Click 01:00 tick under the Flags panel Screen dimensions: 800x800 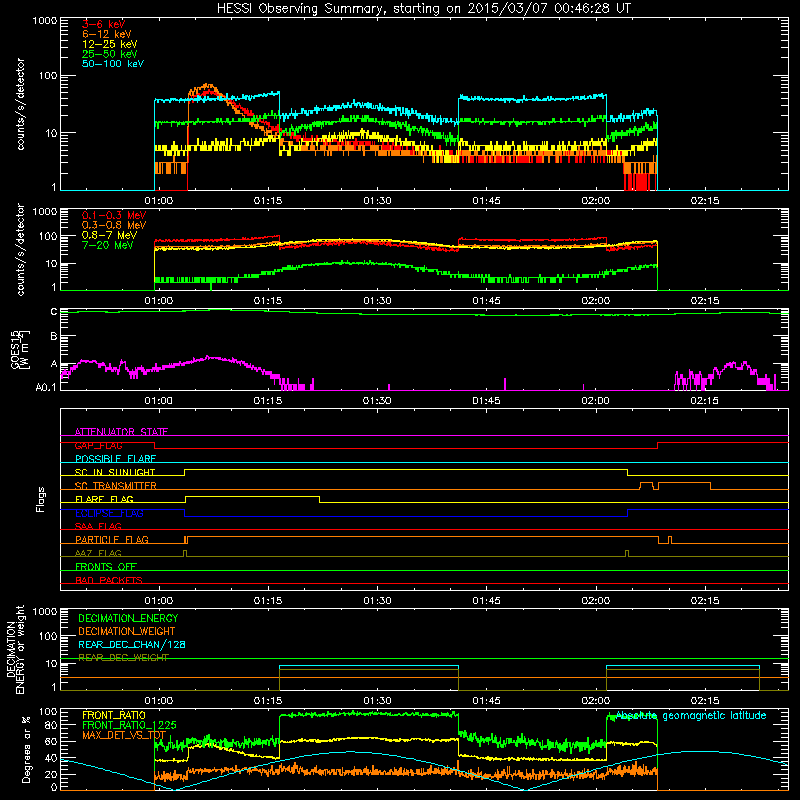(x=159, y=601)
